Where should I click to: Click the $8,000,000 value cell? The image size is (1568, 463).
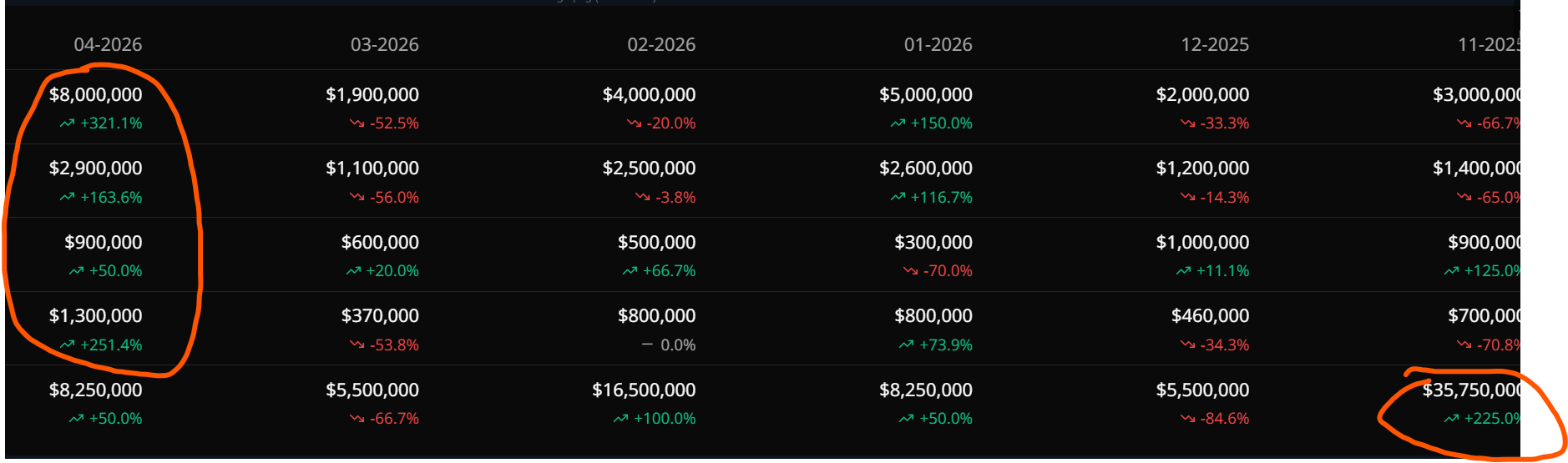(x=96, y=95)
